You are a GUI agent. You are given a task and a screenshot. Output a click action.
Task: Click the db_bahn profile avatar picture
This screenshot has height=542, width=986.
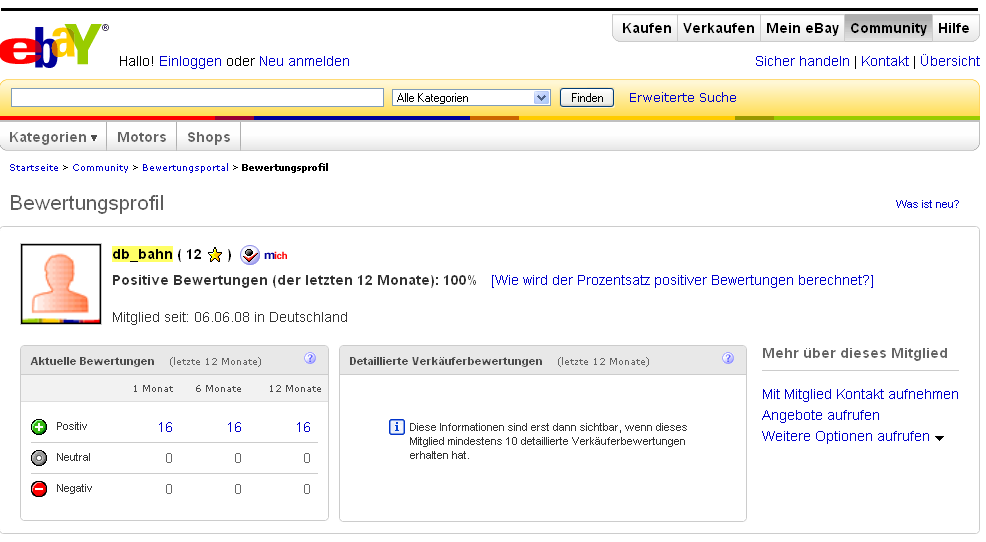(61, 284)
